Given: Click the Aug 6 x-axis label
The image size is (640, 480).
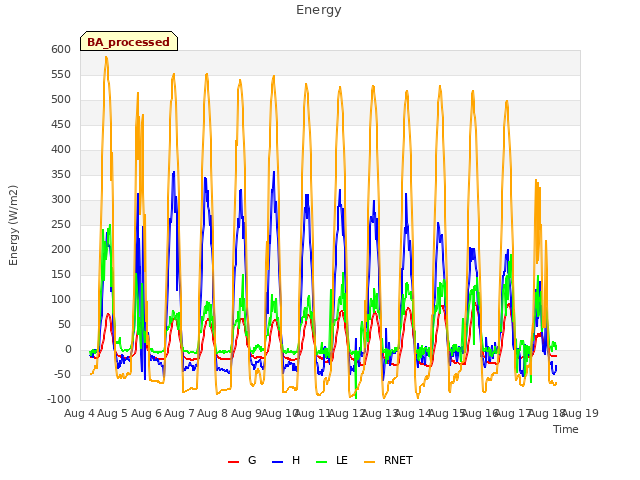Looking at the screenshot, I should pyautogui.click(x=146, y=413).
